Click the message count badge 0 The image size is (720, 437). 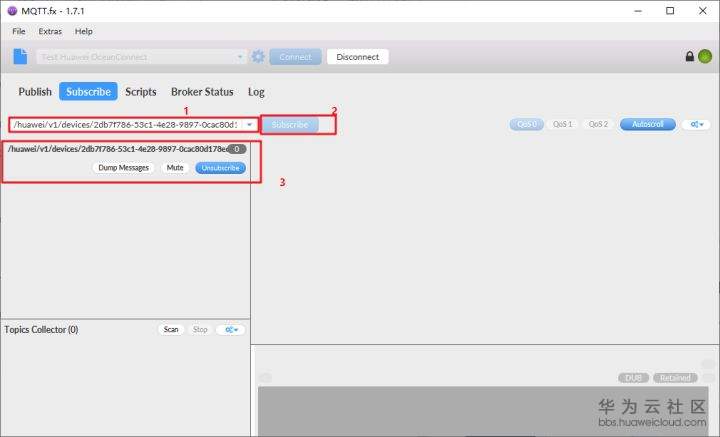point(237,149)
